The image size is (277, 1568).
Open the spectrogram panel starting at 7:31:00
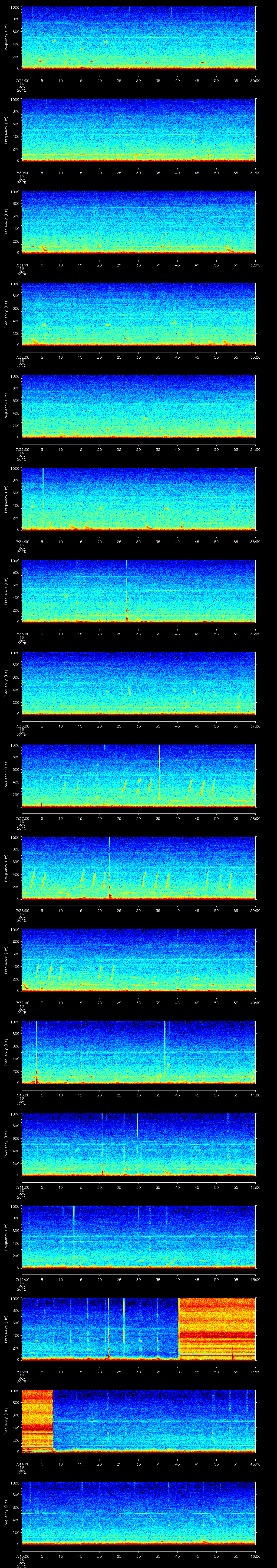click(139, 222)
